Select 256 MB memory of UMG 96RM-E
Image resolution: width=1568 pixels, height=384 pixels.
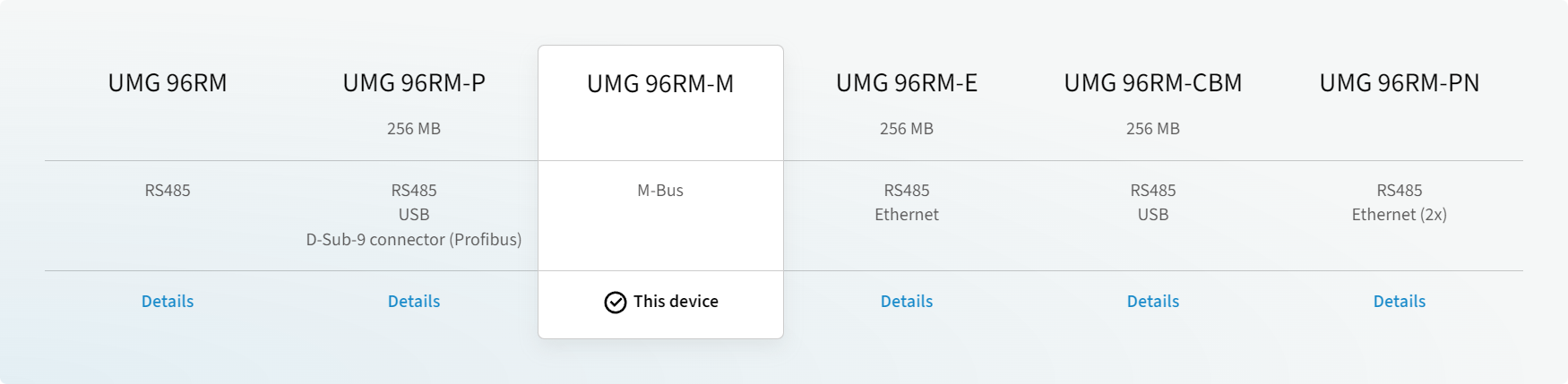pos(907,129)
